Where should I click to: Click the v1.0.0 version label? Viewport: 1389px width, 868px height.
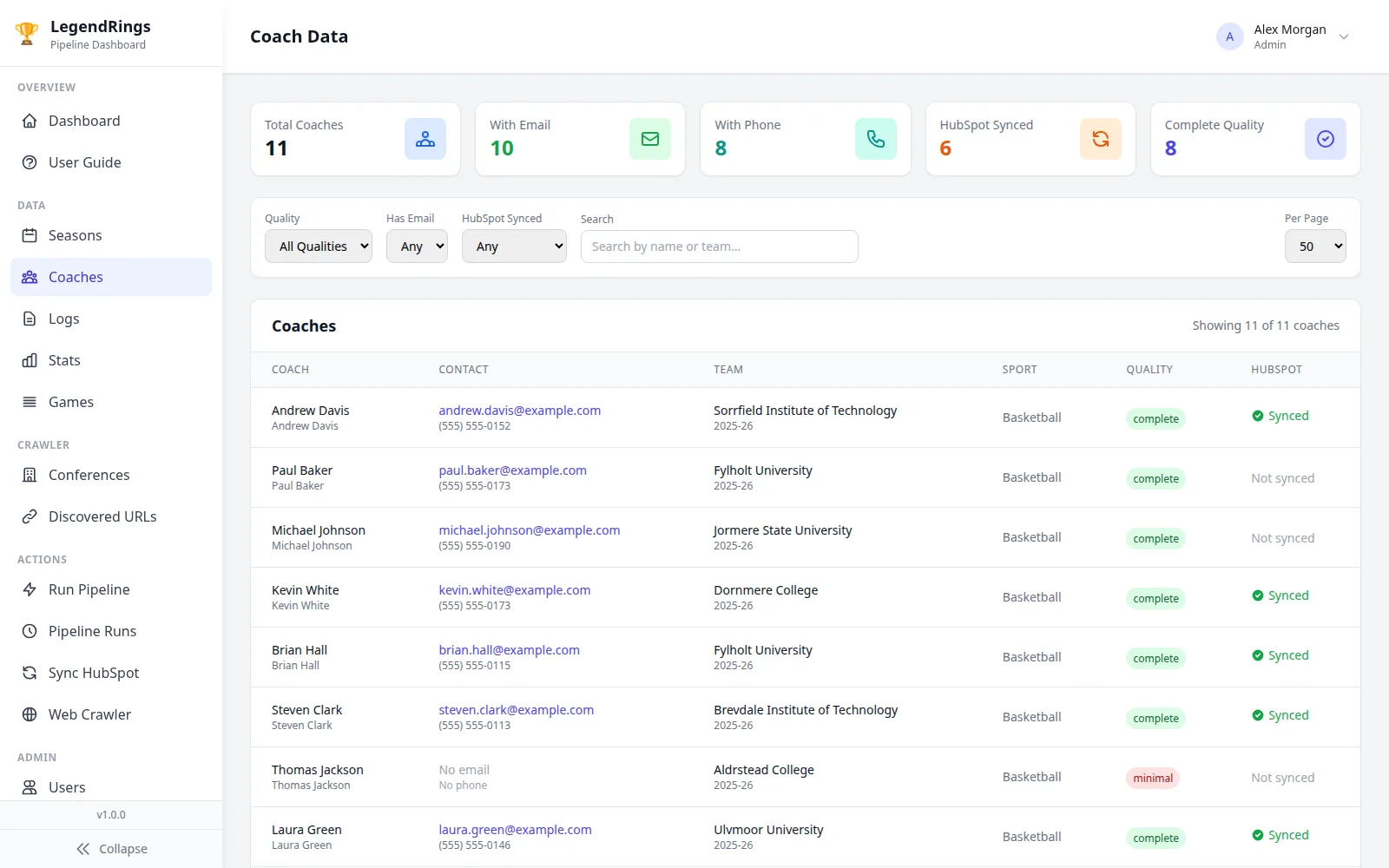[111, 815]
